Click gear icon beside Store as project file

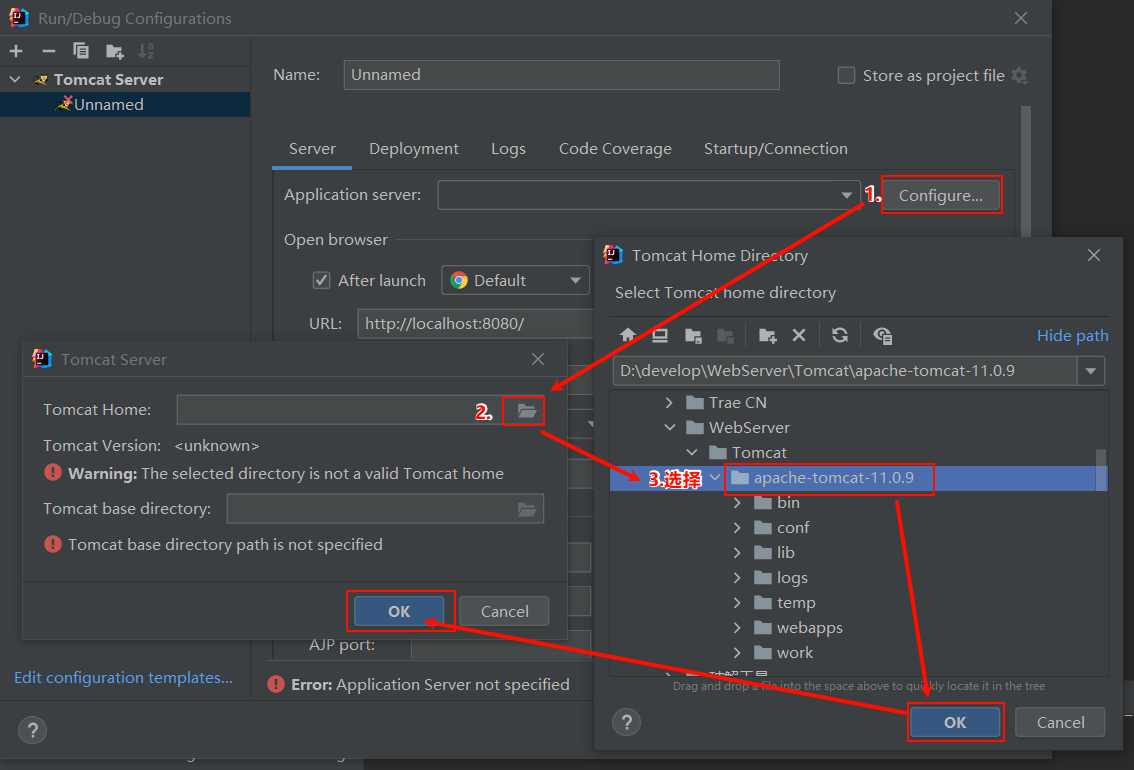click(1020, 75)
